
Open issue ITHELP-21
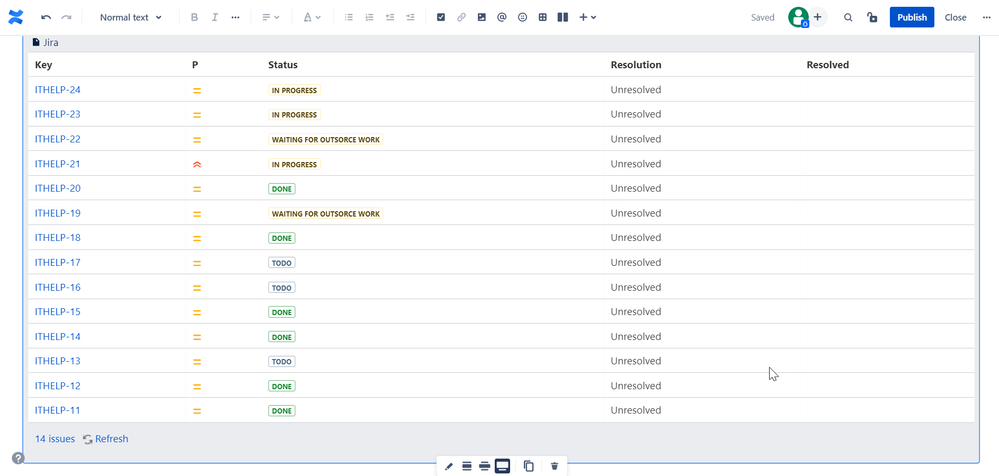pyautogui.click(x=57, y=164)
